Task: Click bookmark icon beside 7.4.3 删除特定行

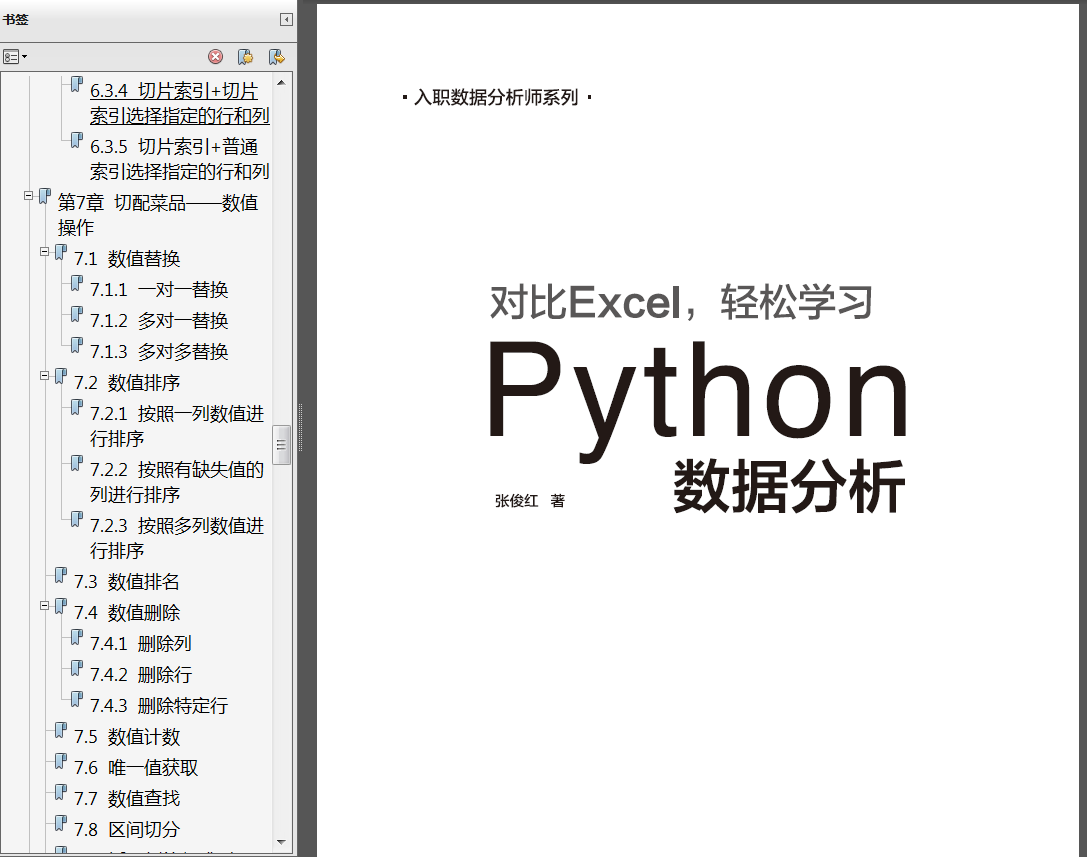Action: point(77,699)
